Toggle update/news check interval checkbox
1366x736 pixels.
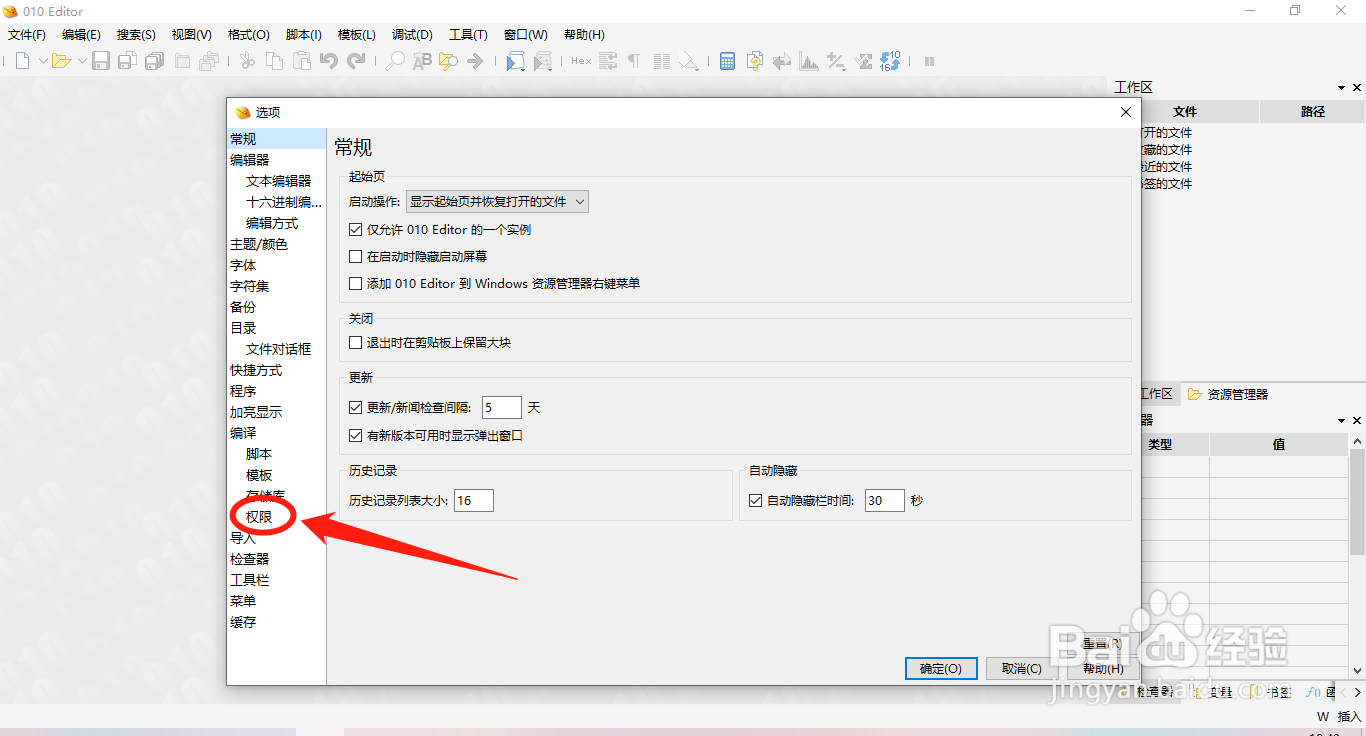355,408
